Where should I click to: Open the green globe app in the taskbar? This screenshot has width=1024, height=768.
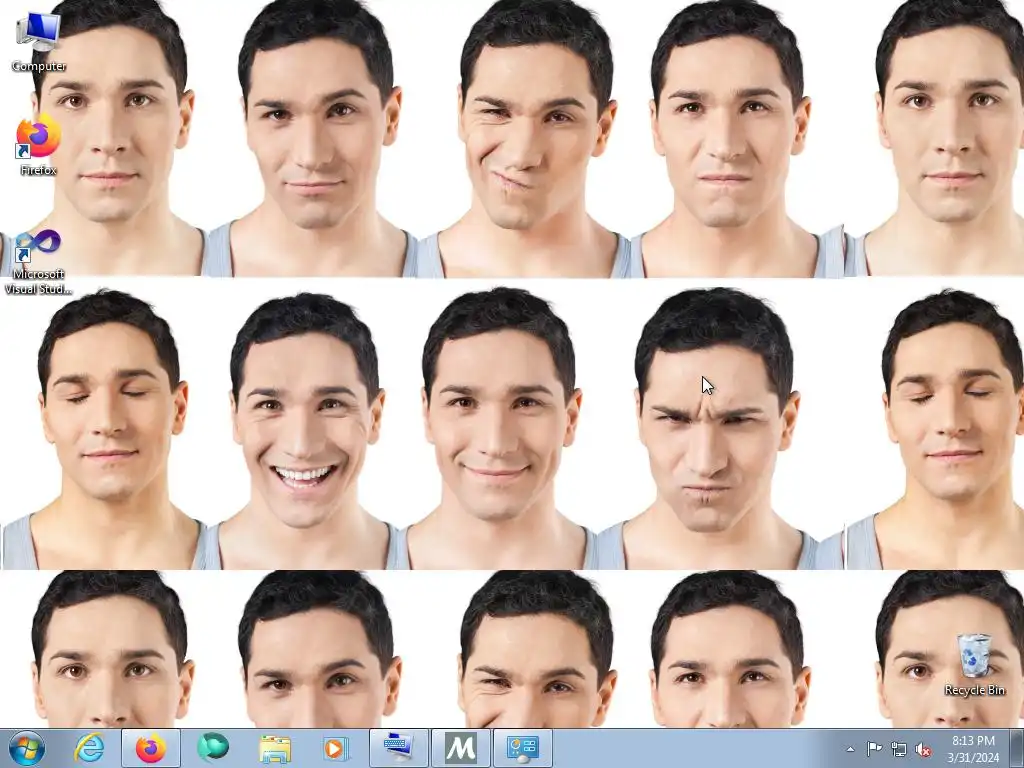point(213,748)
